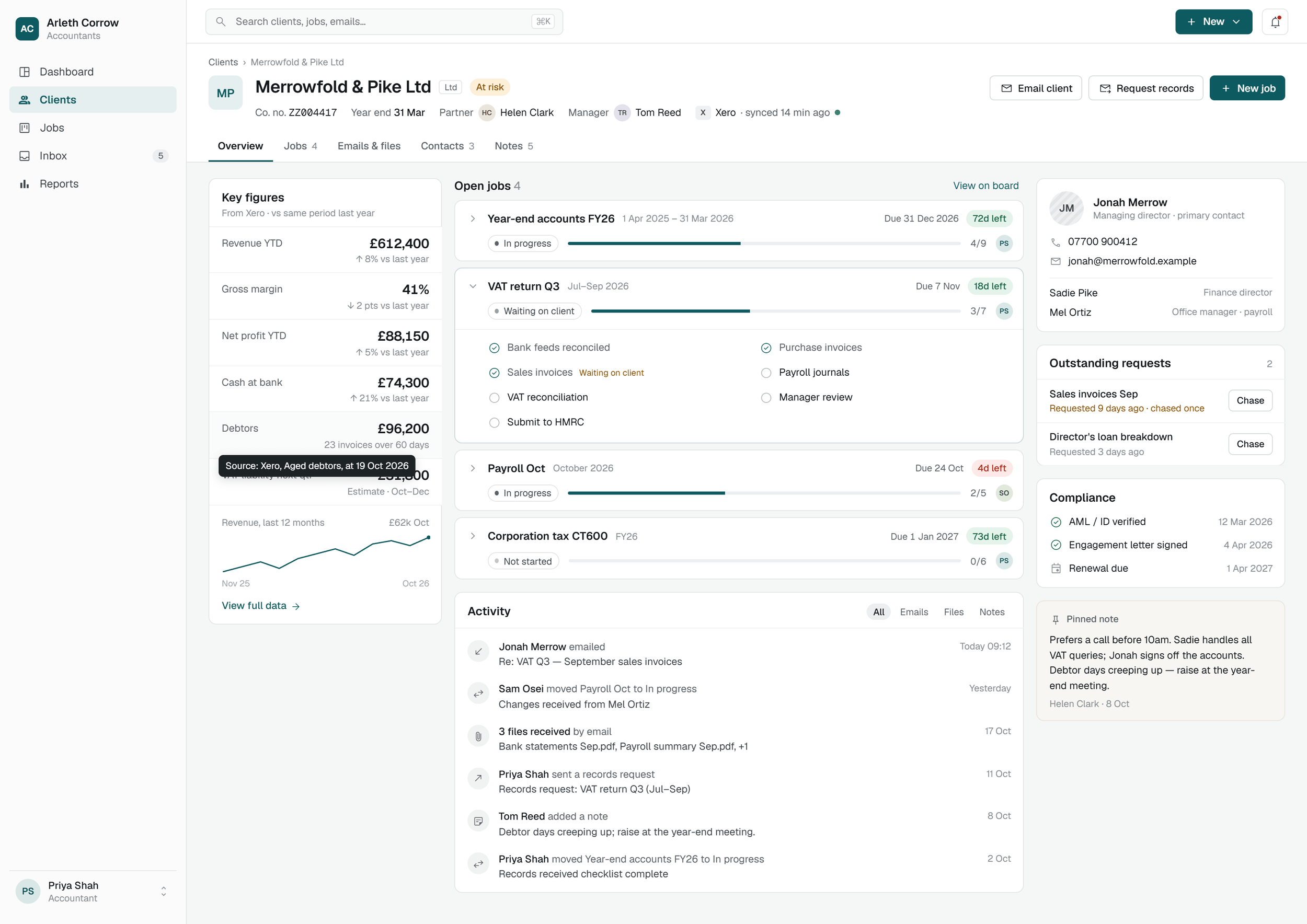
Task: Click the revenue last 12 months chart
Action: [326, 553]
